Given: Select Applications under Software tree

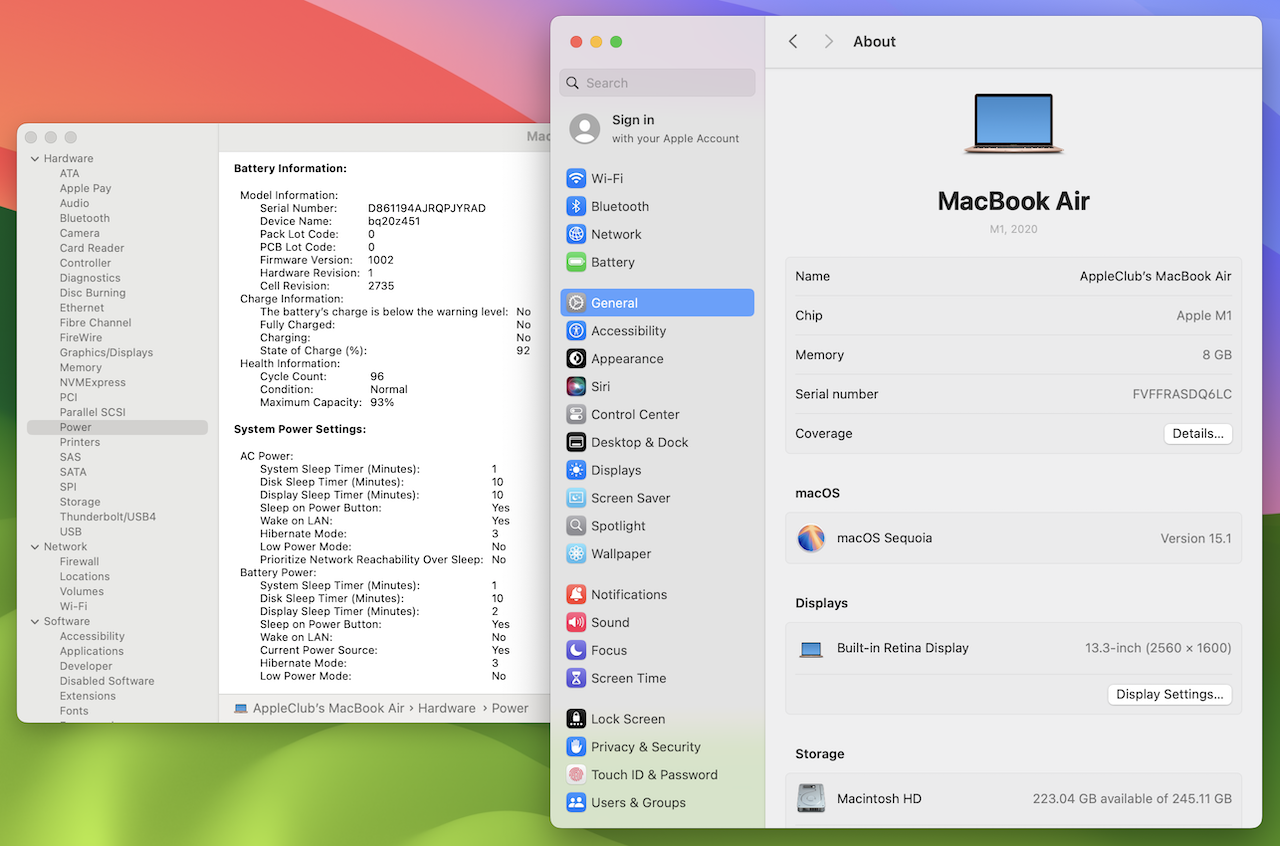Looking at the screenshot, I should click(x=92, y=651).
